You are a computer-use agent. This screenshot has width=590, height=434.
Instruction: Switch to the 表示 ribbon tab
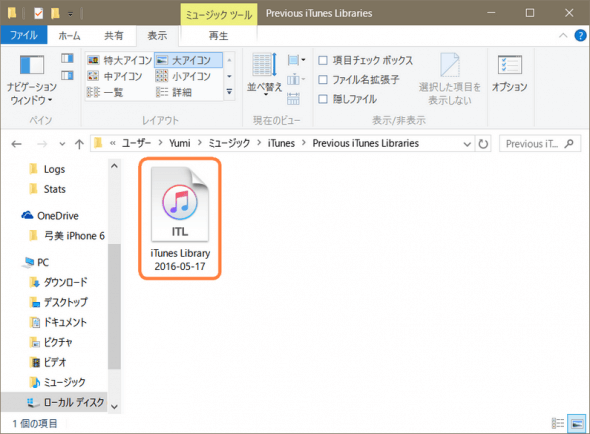pyautogui.click(x=157, y=36)
